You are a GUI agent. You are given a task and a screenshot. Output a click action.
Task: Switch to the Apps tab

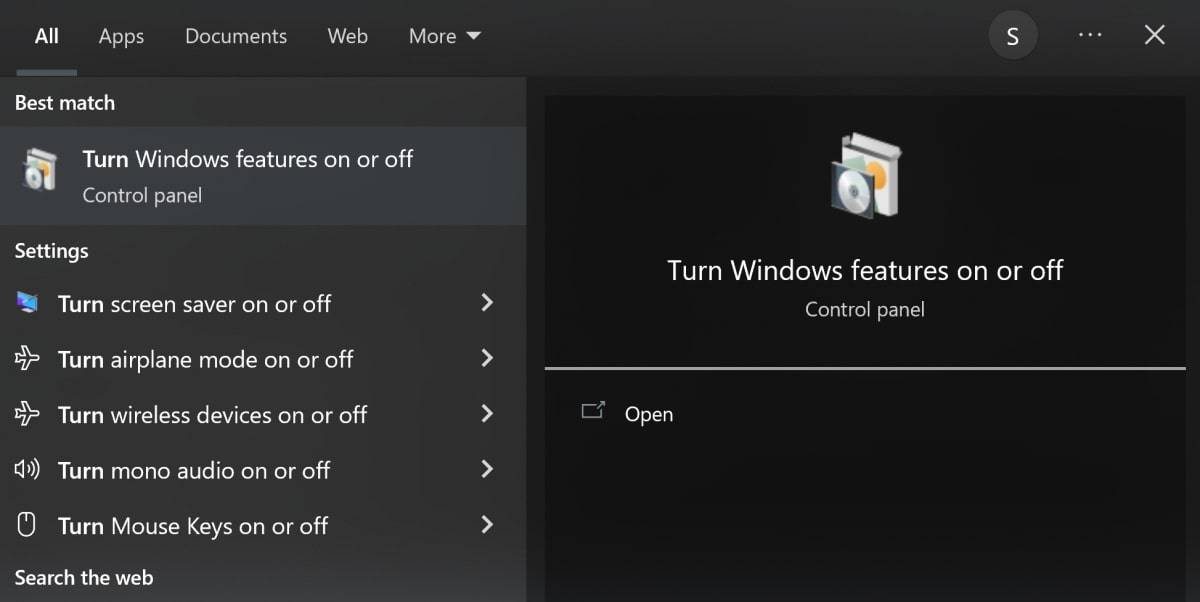pos(121,36)
